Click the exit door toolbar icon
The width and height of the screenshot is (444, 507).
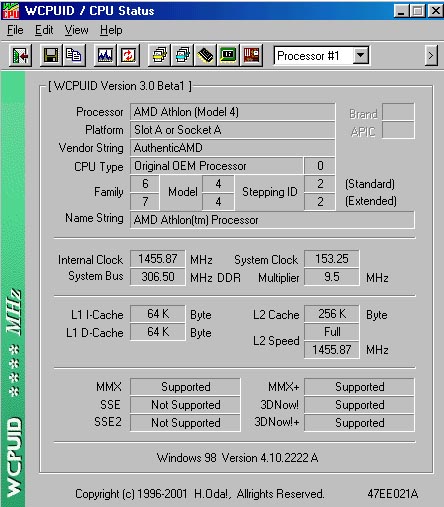coord(21,55)
